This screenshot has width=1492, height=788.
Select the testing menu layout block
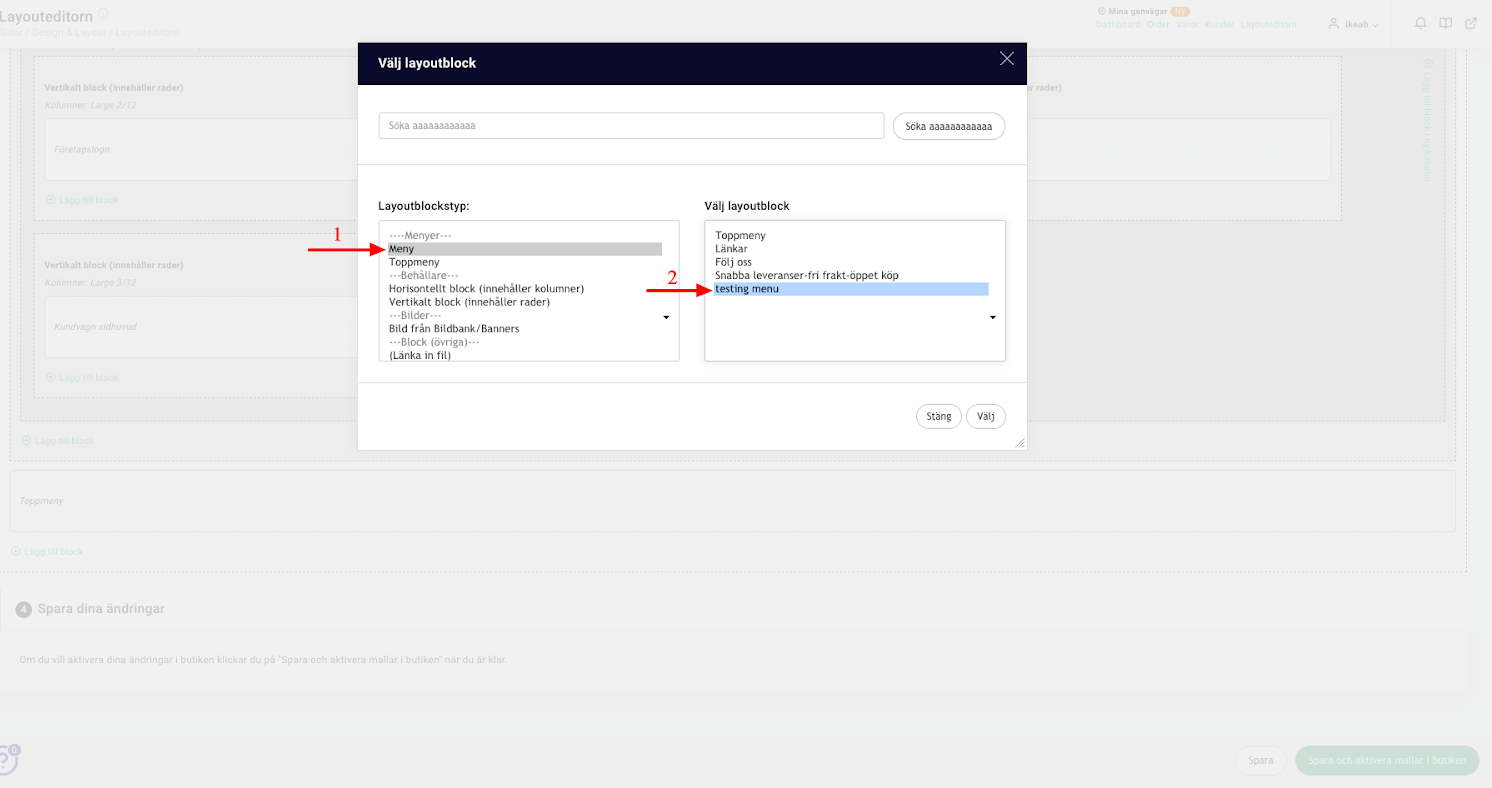coord(851,289)
